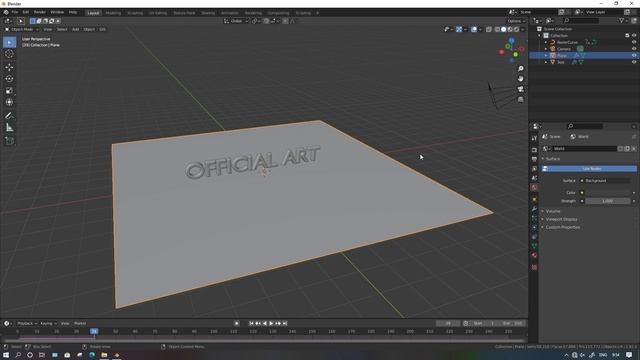Switch to the Sculpting workspace tab

coord(135,13)
